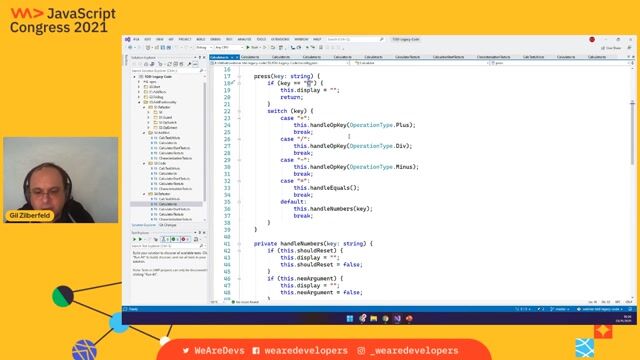
Task: Collapse the if block at line 46
Action: click(x=239, y=278)
